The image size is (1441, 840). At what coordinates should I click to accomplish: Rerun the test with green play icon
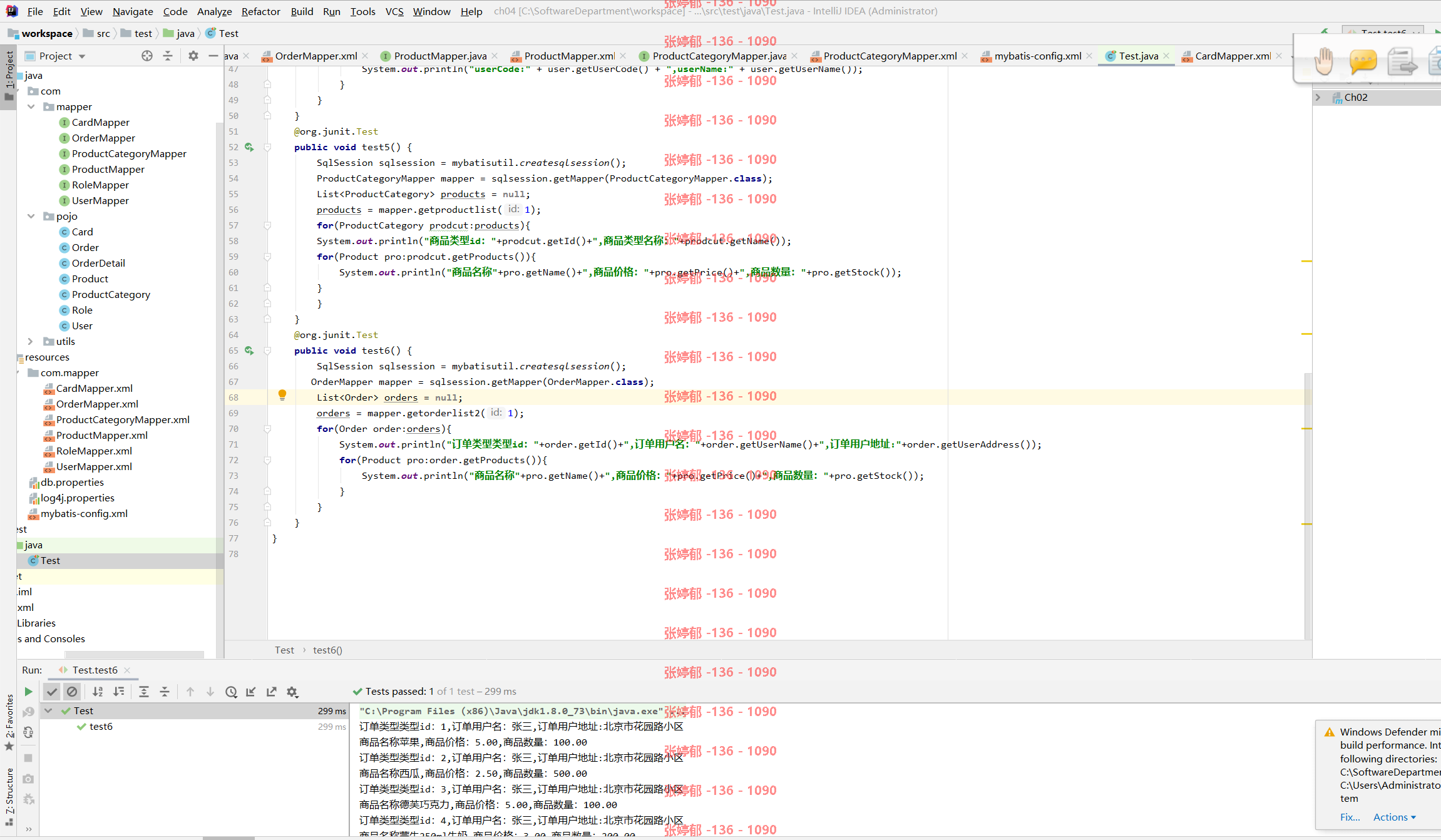28,692
